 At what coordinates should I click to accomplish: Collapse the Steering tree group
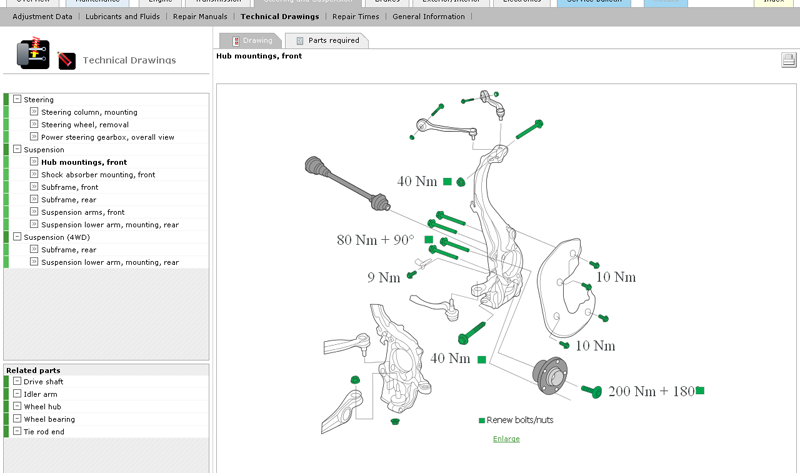17,99
